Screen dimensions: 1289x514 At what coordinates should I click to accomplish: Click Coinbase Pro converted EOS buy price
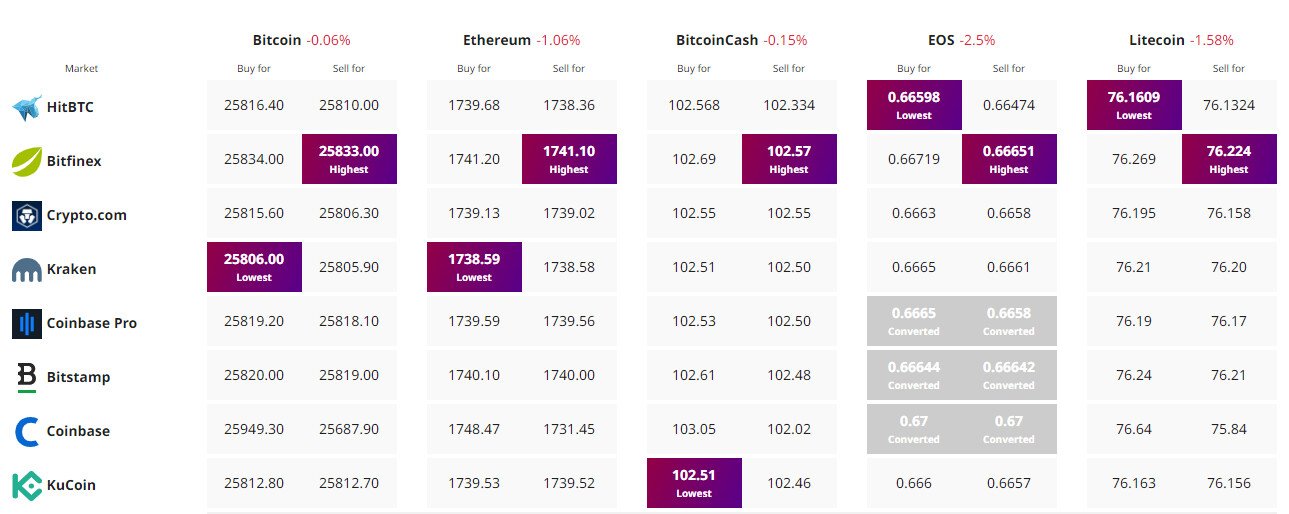914,321
